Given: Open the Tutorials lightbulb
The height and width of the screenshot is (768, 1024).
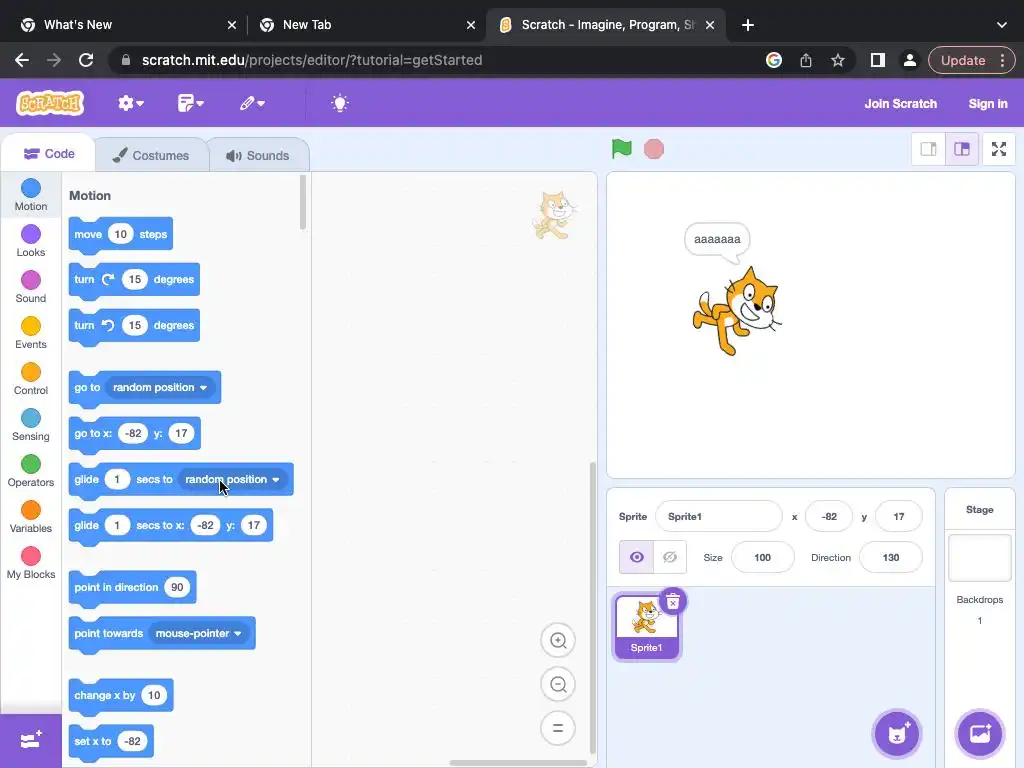Looking at the screenshot, I should [x=340, y=103].
